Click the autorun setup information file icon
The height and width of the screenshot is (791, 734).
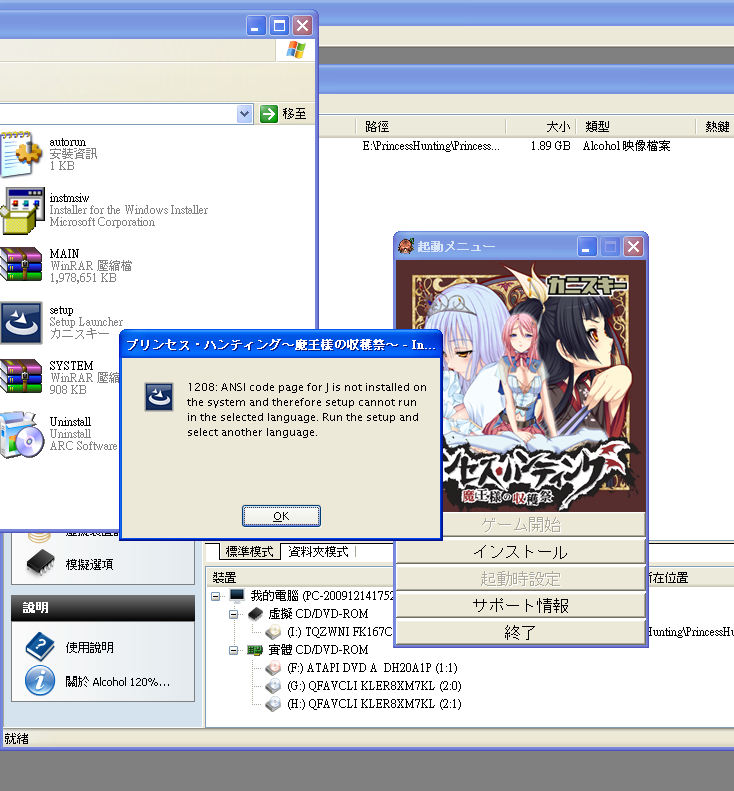(x=20, y=153)
